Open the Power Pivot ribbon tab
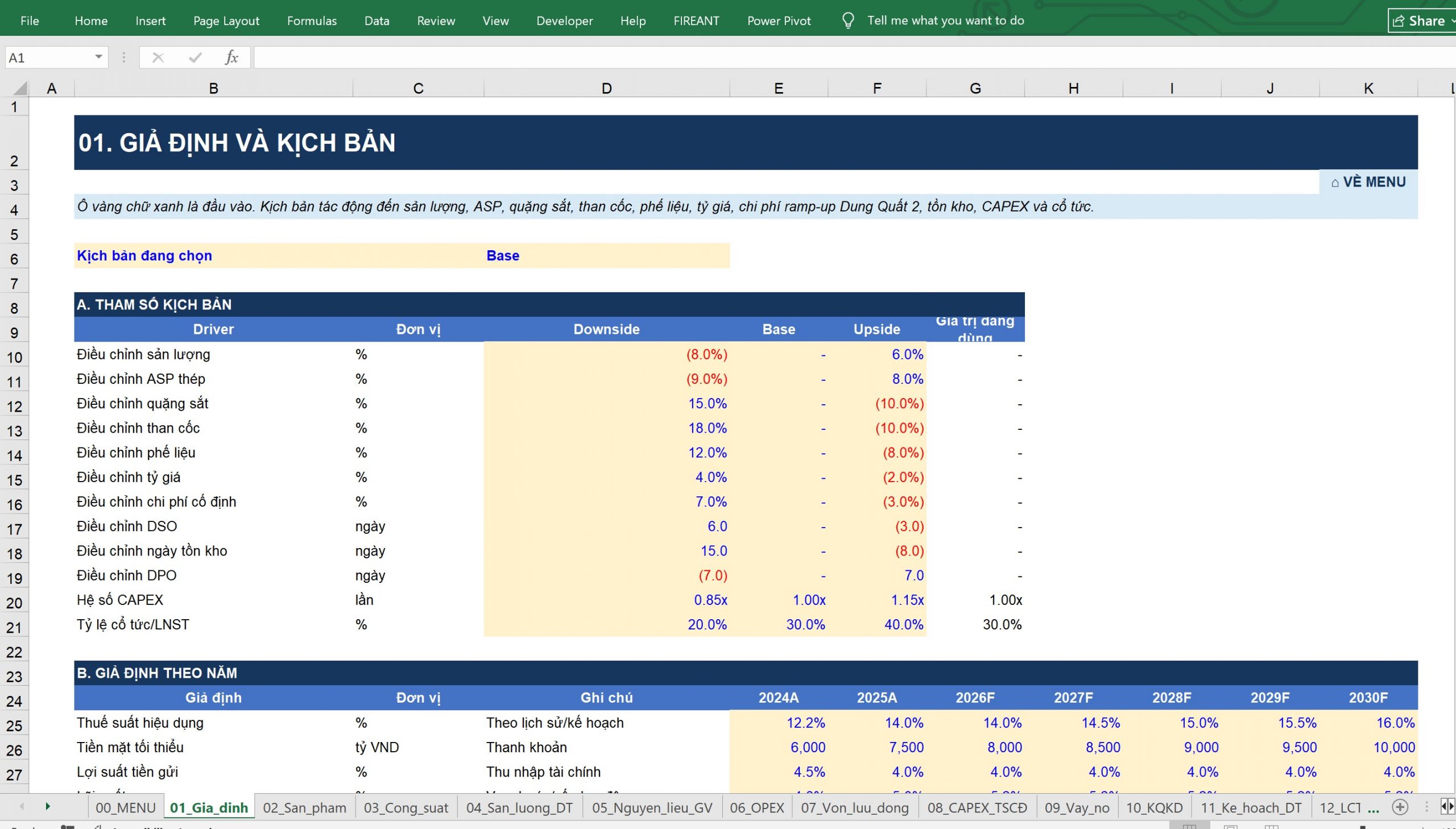Viewport: 1456px width, 829px height. pyautogui.click(x=779, y=20)
